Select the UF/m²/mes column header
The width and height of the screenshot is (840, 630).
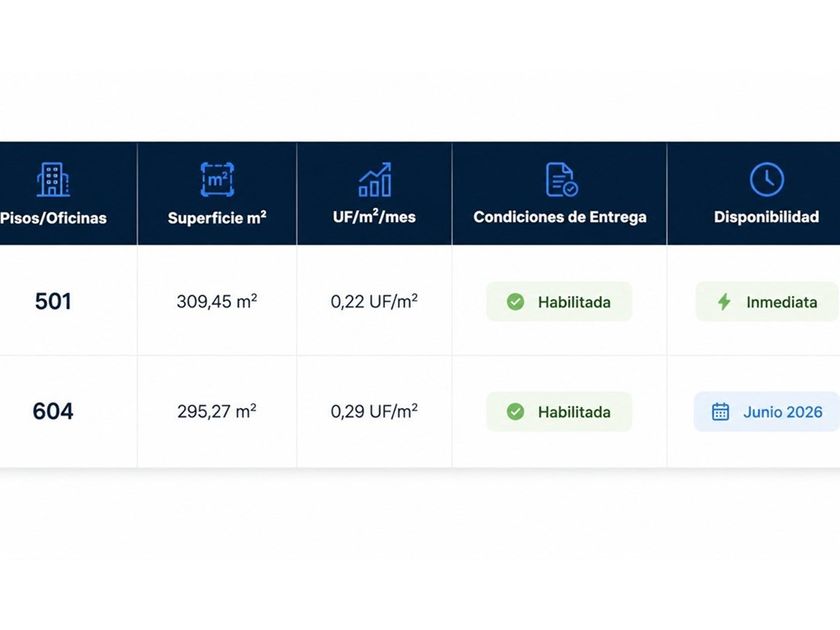[374, 217]
